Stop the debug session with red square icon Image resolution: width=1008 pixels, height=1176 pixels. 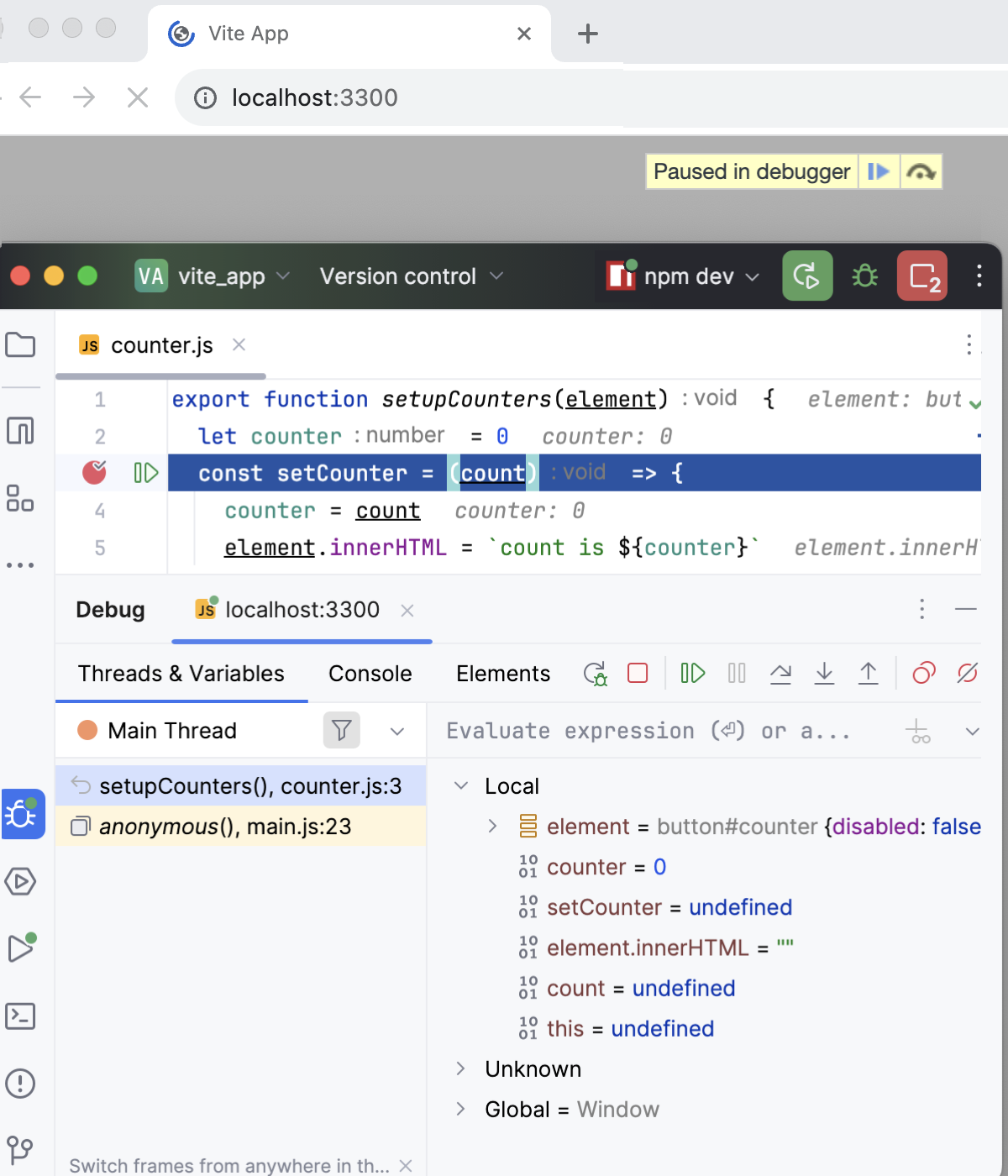(x=638, y=673)
